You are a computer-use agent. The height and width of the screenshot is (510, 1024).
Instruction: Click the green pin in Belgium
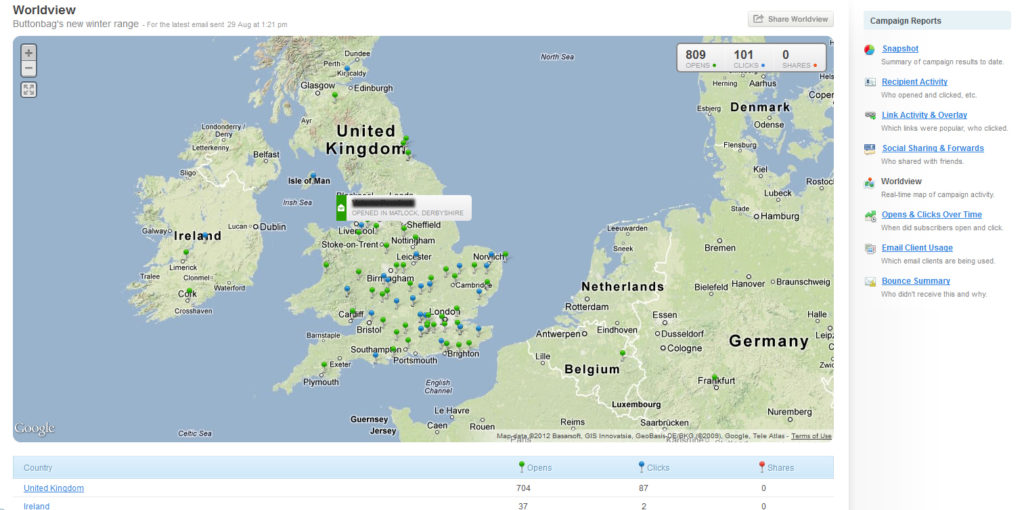click(622, 354)
